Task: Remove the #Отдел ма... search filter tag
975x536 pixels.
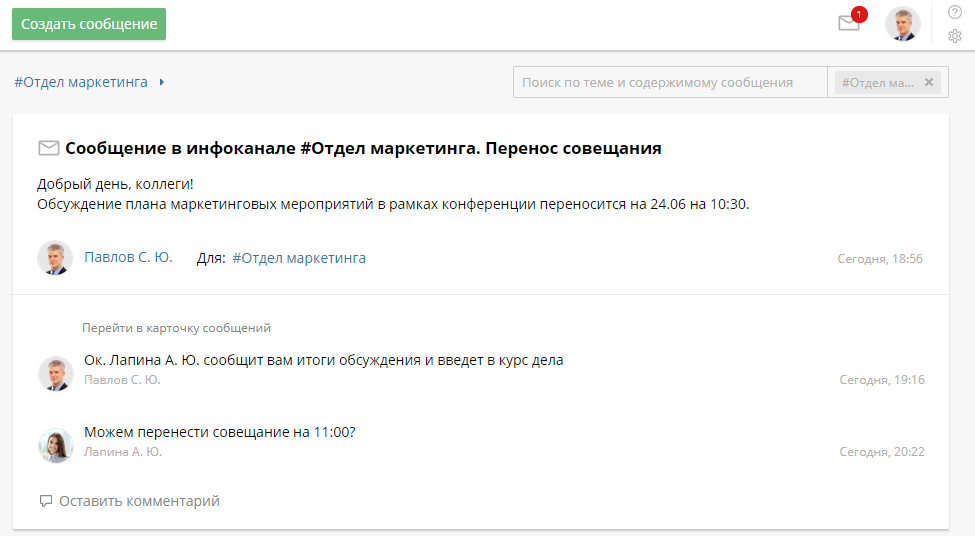Action: (929, 82)
